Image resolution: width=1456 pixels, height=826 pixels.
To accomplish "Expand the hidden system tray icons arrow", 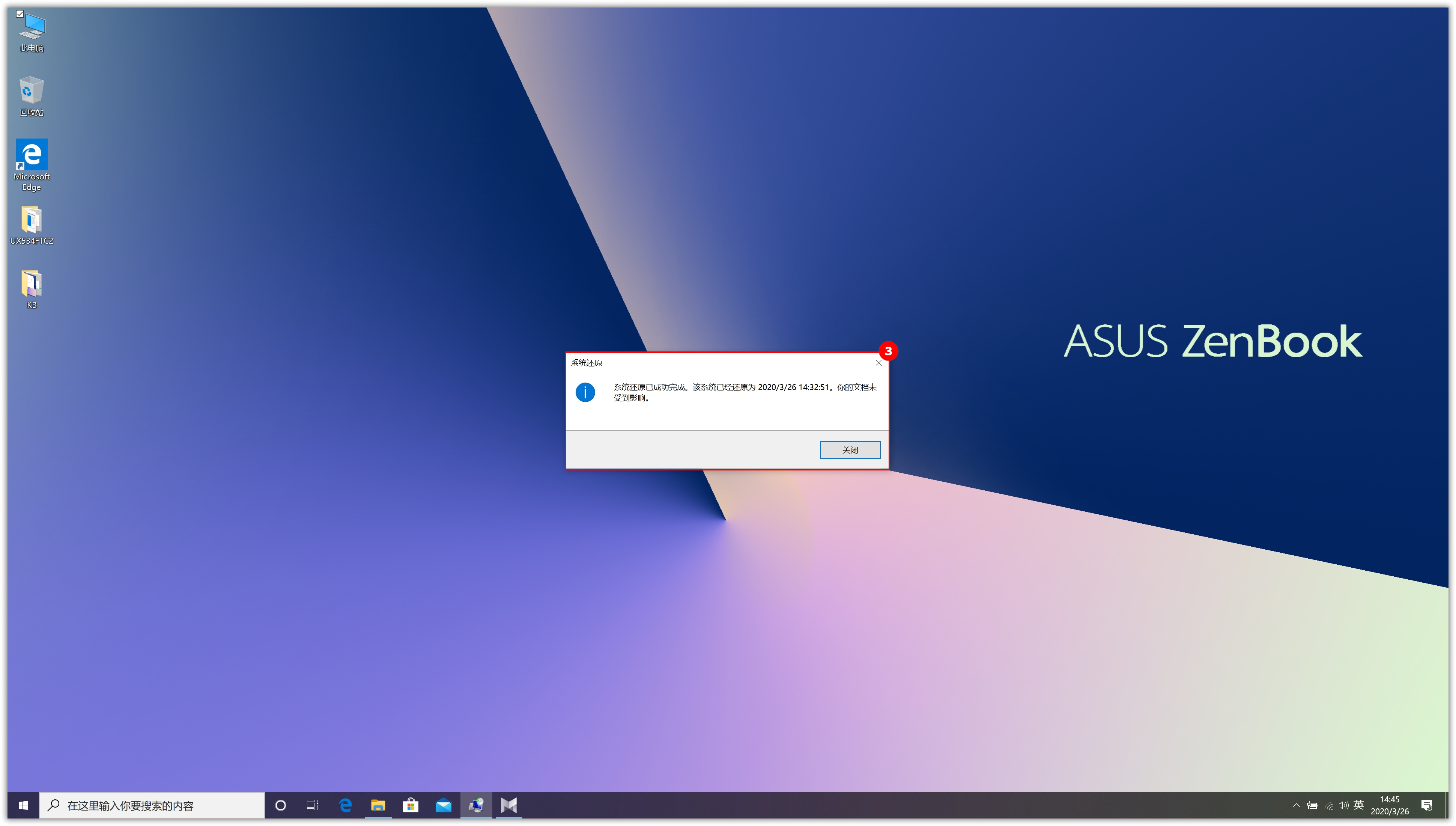I will [1296, 805].
